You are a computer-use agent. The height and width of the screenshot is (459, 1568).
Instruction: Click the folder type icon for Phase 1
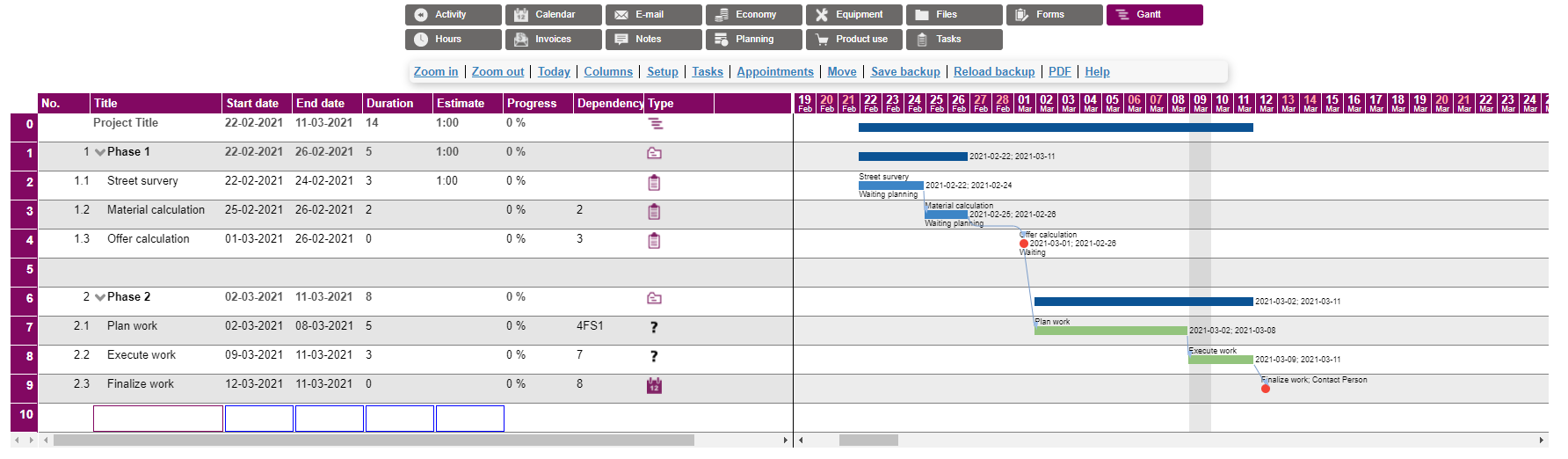[x=654, y=153]
